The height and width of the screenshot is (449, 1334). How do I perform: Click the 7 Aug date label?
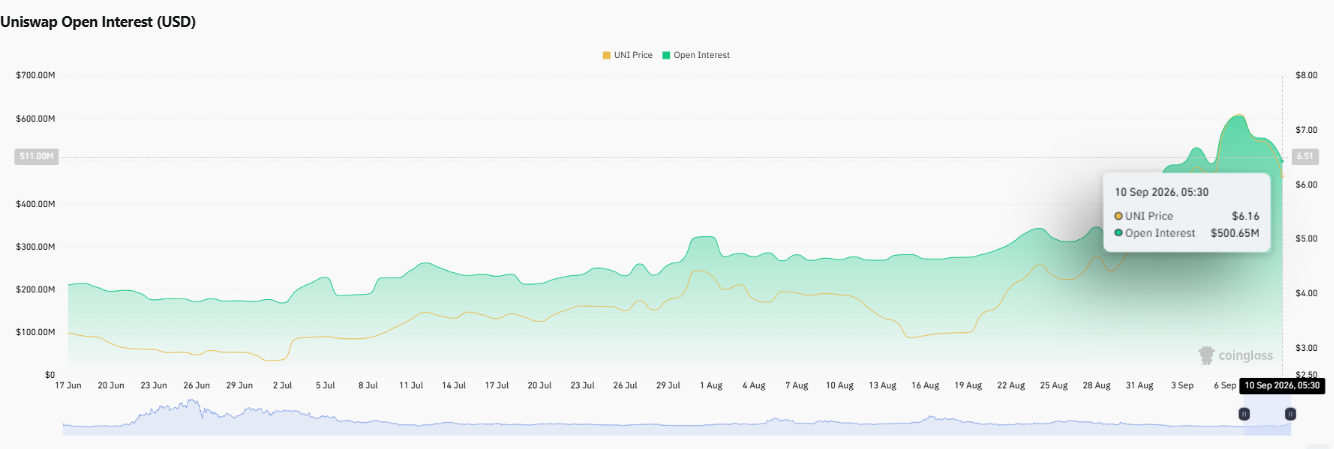(x=797, y=385)
